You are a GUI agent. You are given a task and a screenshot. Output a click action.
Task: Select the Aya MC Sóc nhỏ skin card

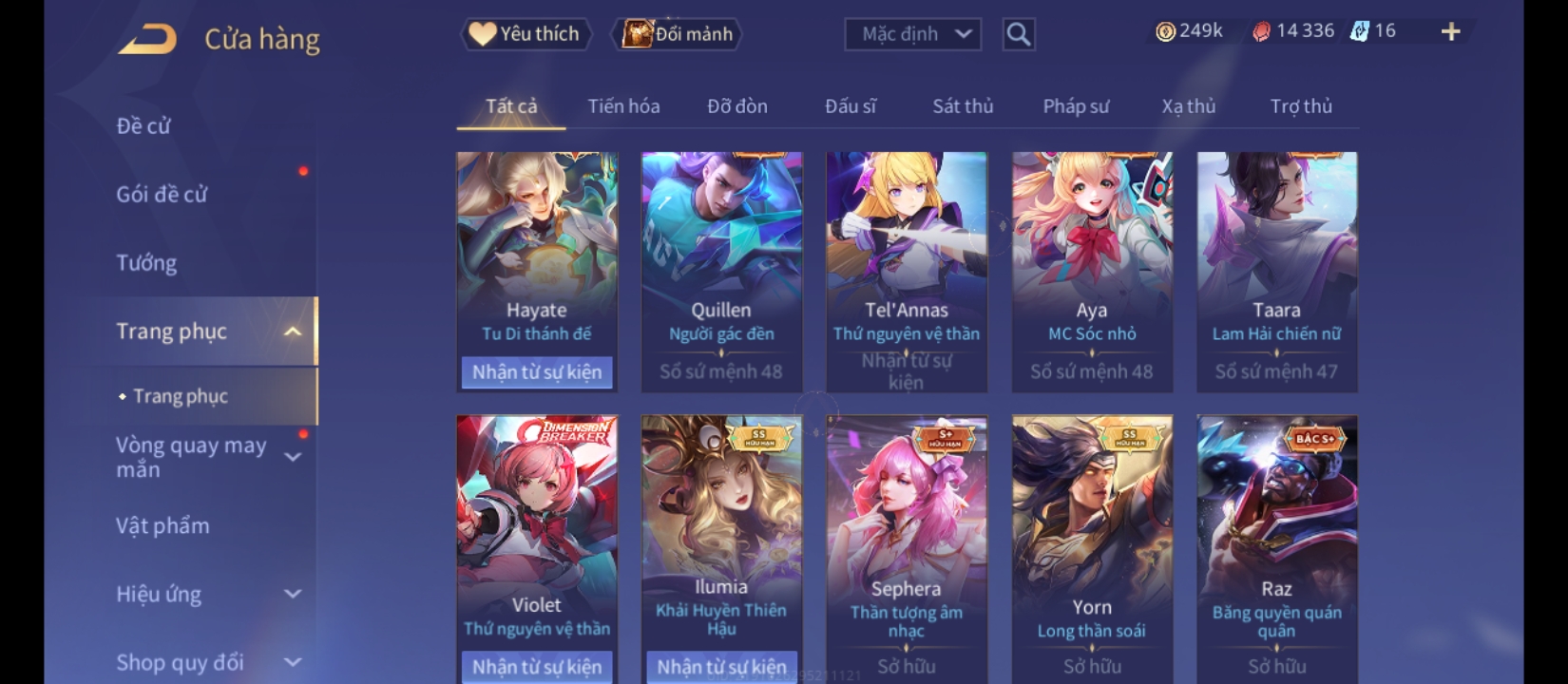click(1092, 272)
